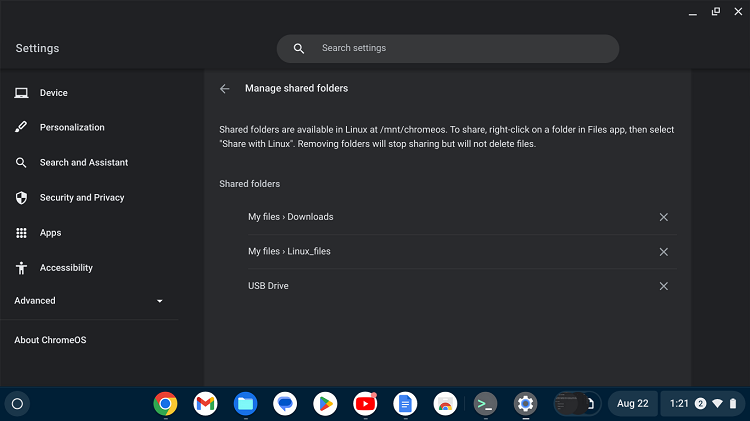Open the Play Store from the shelf
Viewport: 750px width, 421px height.
(325, 404)
